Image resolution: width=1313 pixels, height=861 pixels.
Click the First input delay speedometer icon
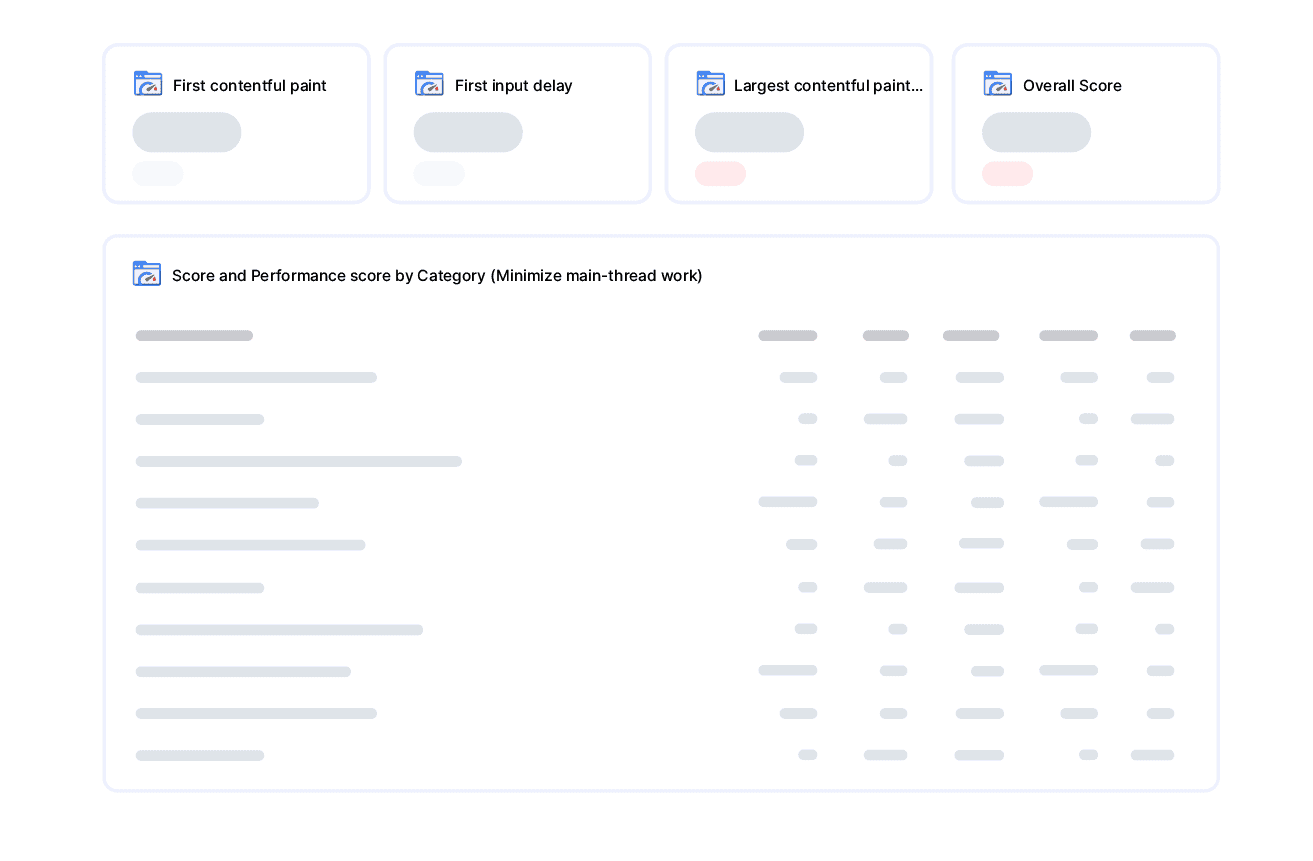pos(429,84)
